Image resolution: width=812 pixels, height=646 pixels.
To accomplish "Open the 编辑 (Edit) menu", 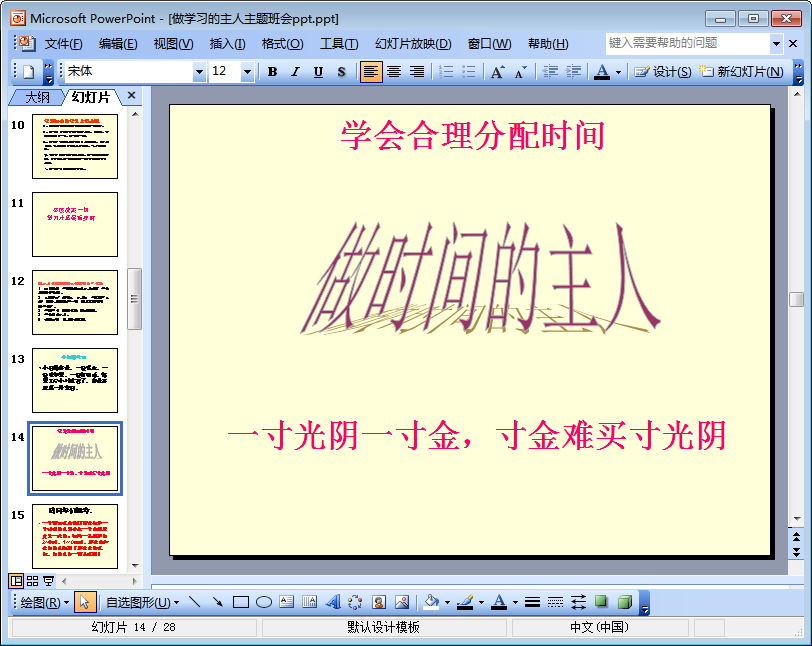I will click(118, 44).
